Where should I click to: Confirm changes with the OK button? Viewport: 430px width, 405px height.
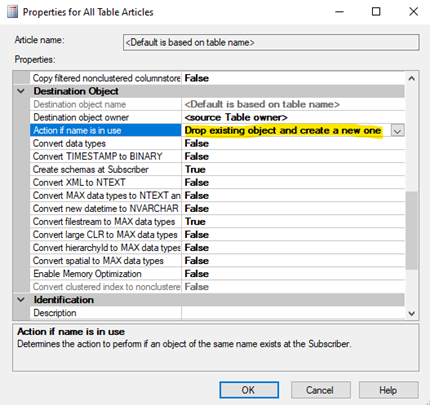[x=249, y=390]
